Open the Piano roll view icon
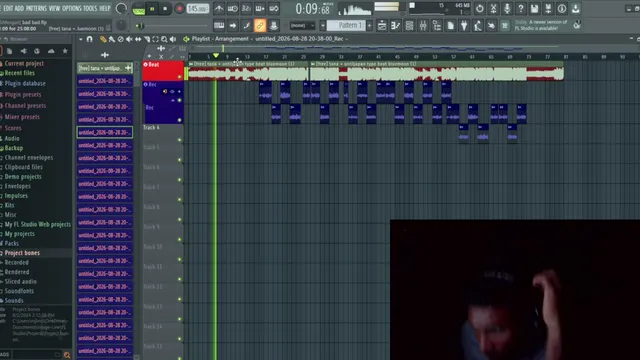 pyautogui.click(x=396, y=26)
